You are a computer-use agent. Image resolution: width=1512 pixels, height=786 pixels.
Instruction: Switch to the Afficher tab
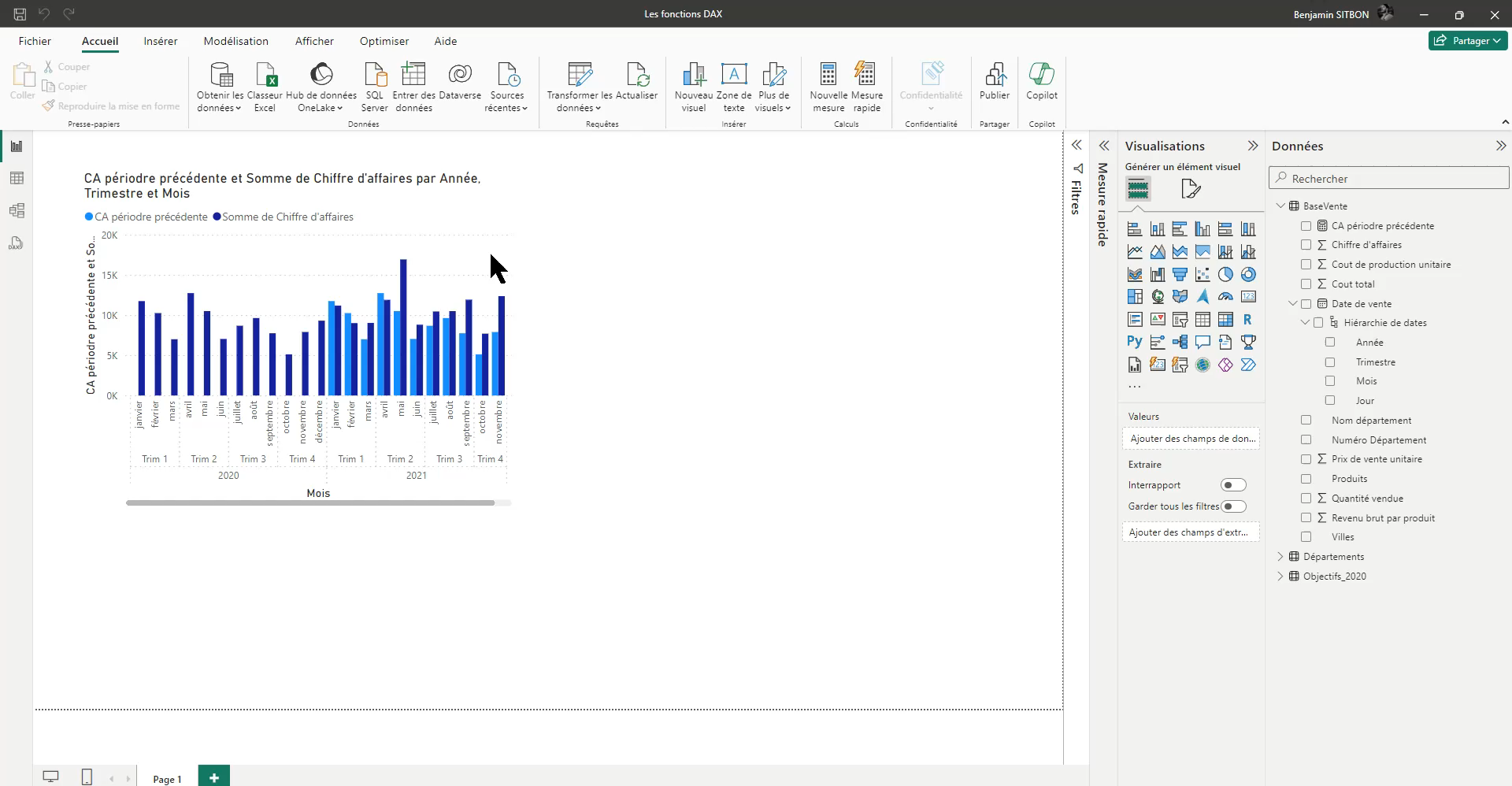click(x=314, y=41)
